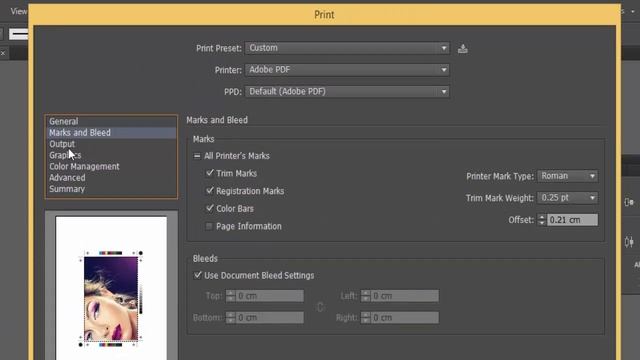Click the Right bleed stepper arrows
Screen dimensions: 640x360
[366, 318]
